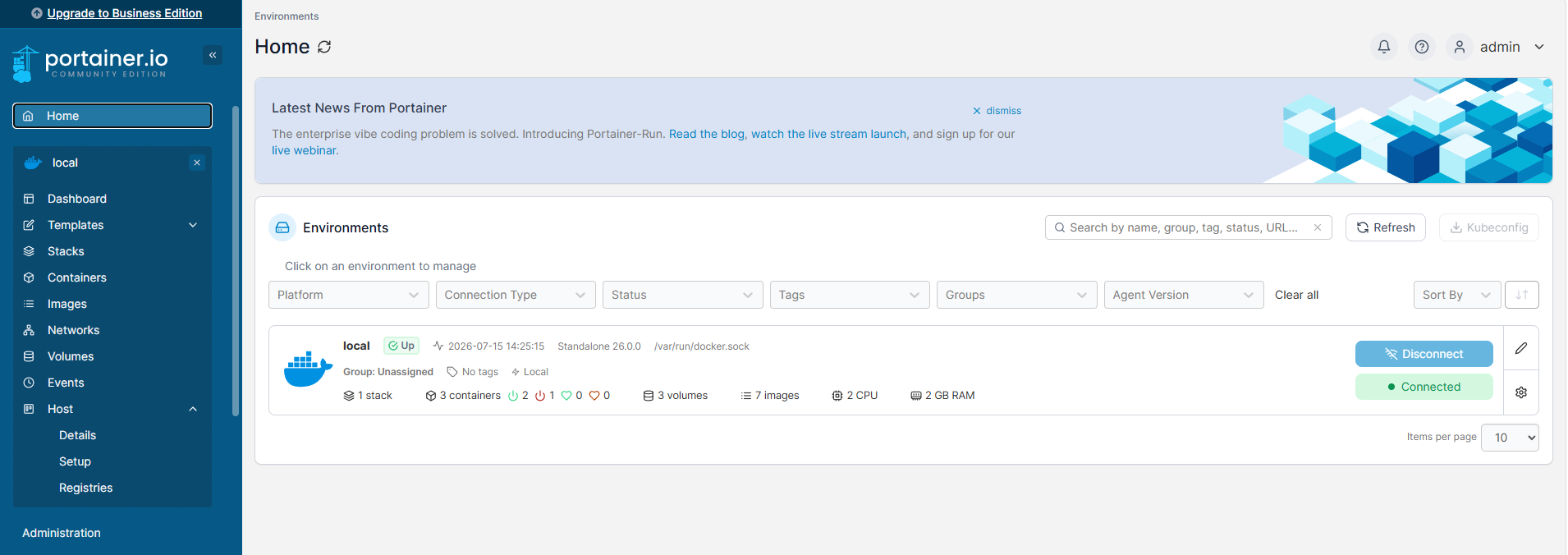Click the Refresh button
1568x555 pixels.
point(1386,227)
